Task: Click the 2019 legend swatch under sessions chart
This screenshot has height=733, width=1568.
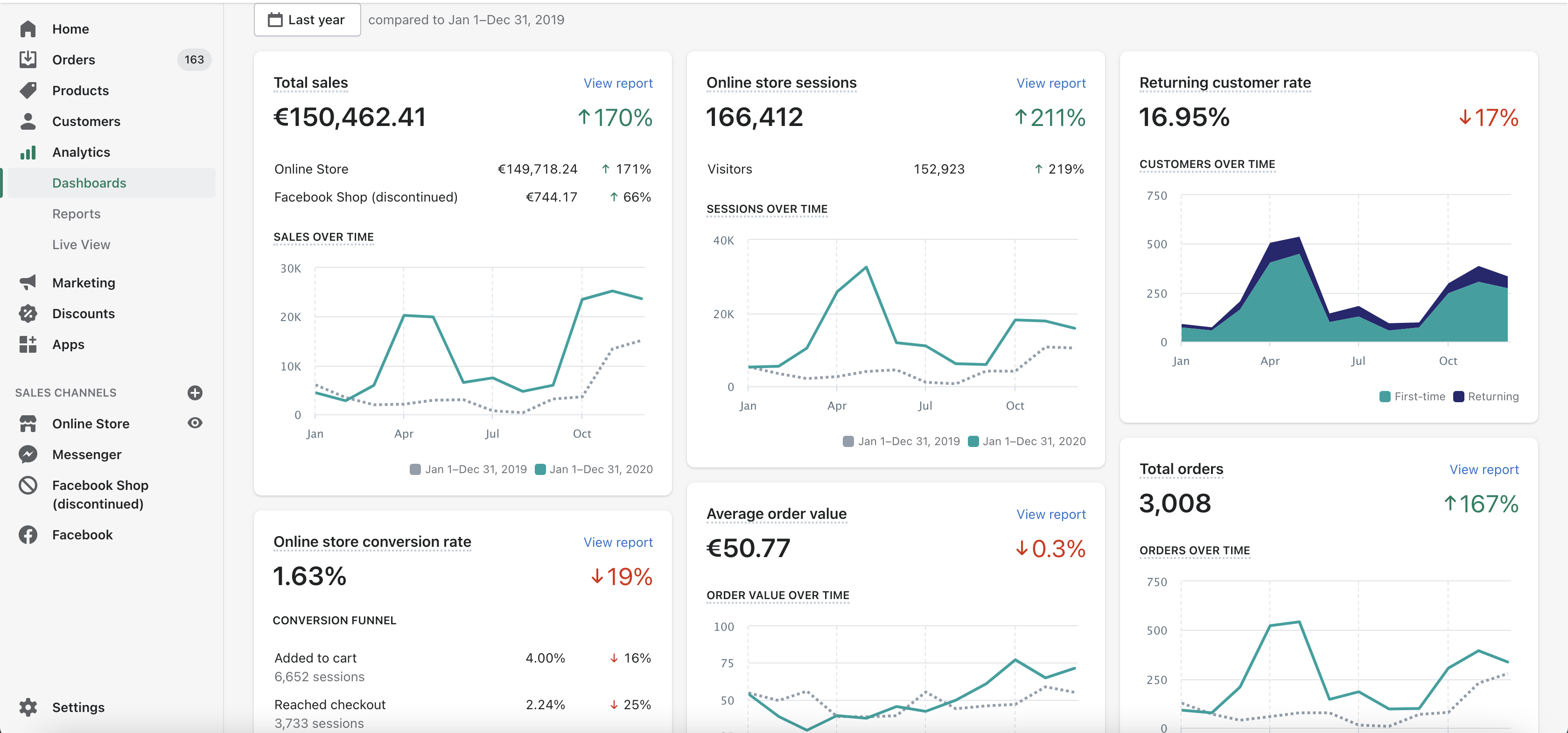Action: tap(848, 441)
